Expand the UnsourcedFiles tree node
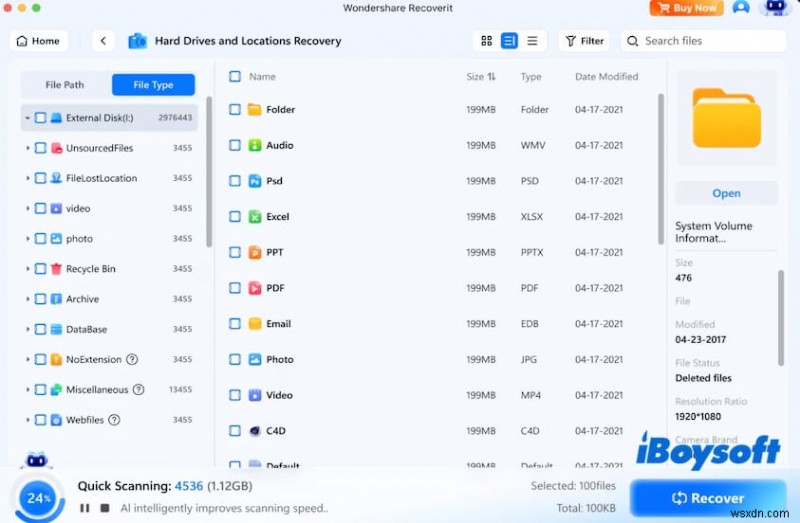The height and width of the screenshot is (523, 800). pos(27,148)
